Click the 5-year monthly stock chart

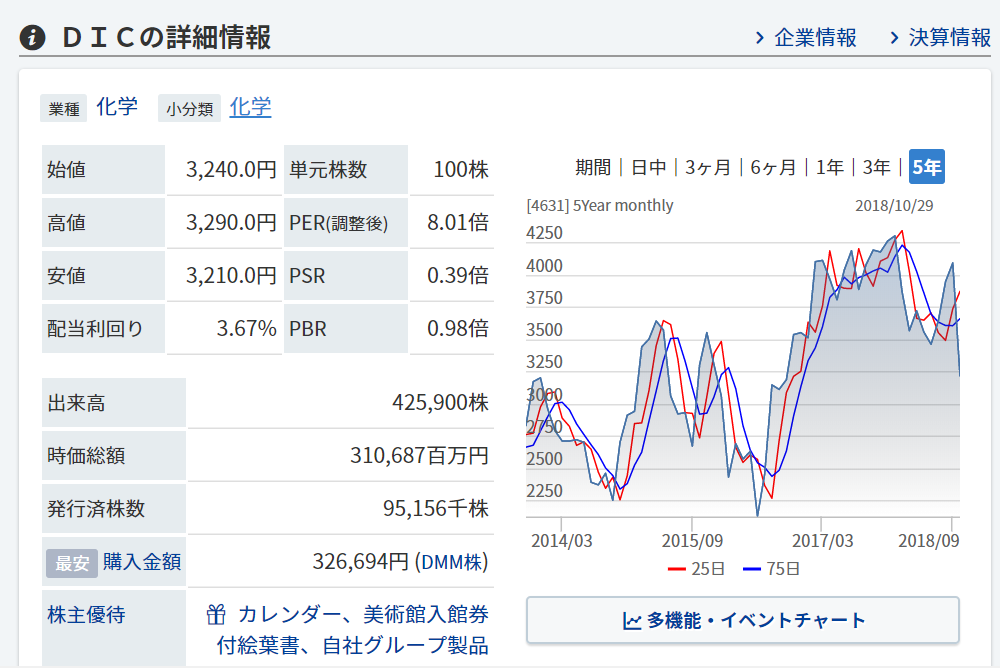tap(742, 380)
